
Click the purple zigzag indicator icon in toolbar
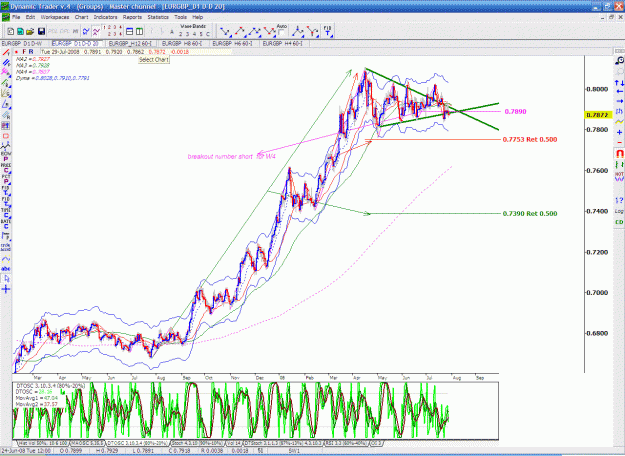(96, 31)
